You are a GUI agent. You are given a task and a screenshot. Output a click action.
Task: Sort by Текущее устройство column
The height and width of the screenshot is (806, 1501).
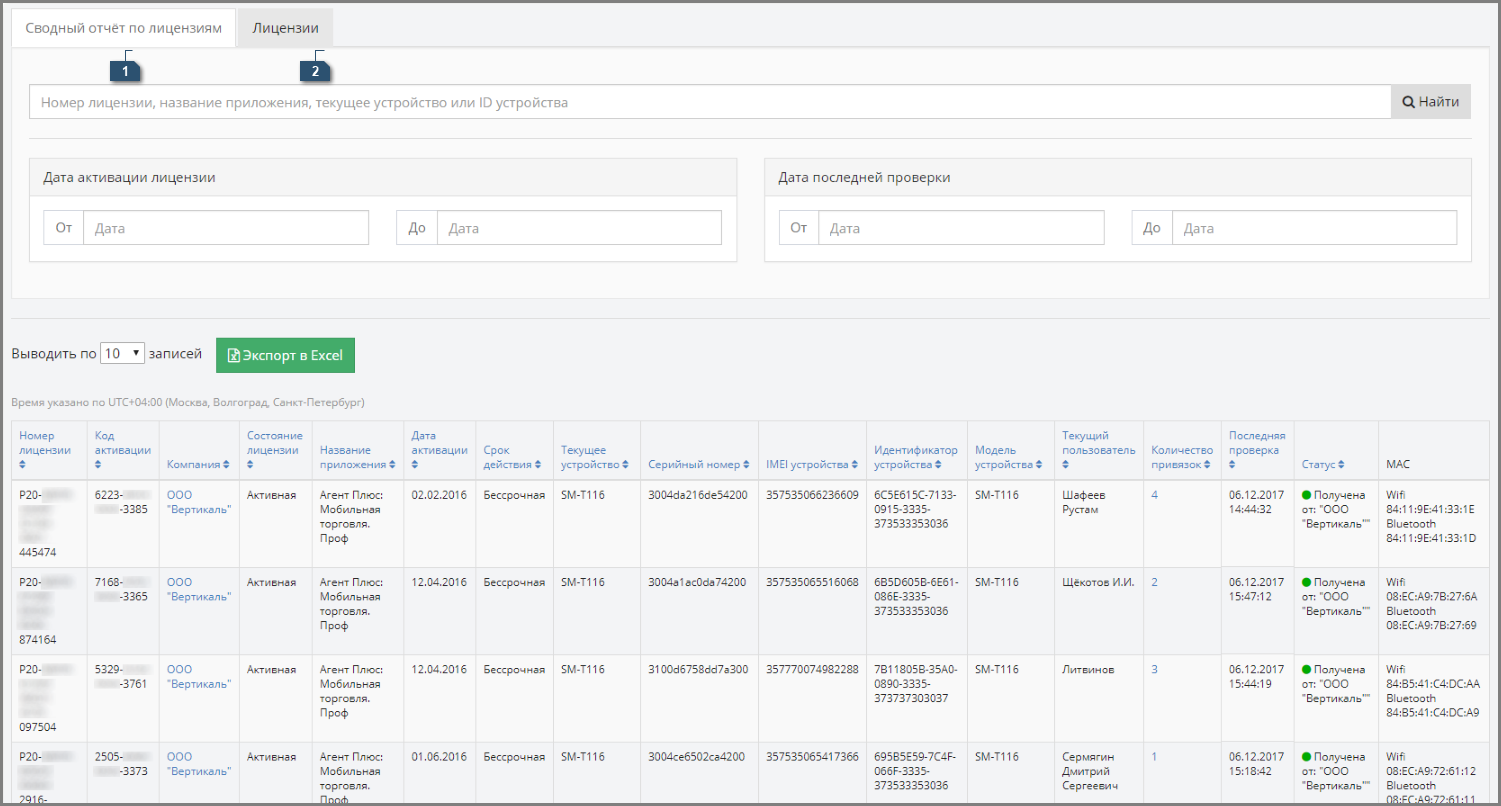(594, 457)
